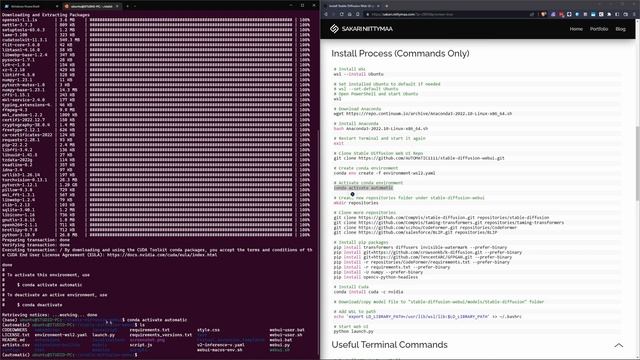Click environment-wsl2.yaml in the terminal listing

coord(60,335)
